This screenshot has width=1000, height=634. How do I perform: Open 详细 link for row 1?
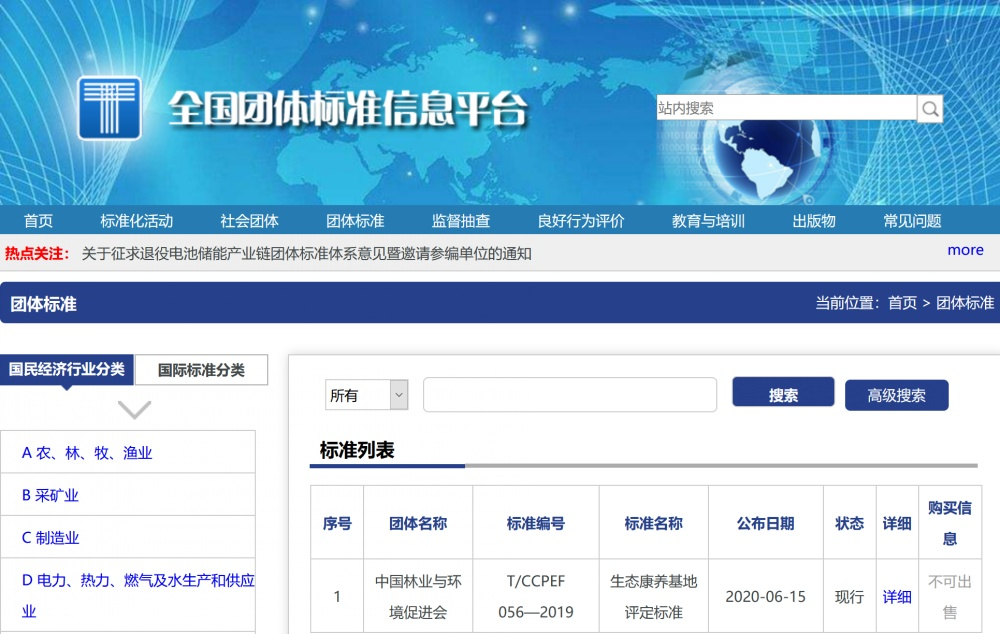pyautogui.click(x=897, y=597)
